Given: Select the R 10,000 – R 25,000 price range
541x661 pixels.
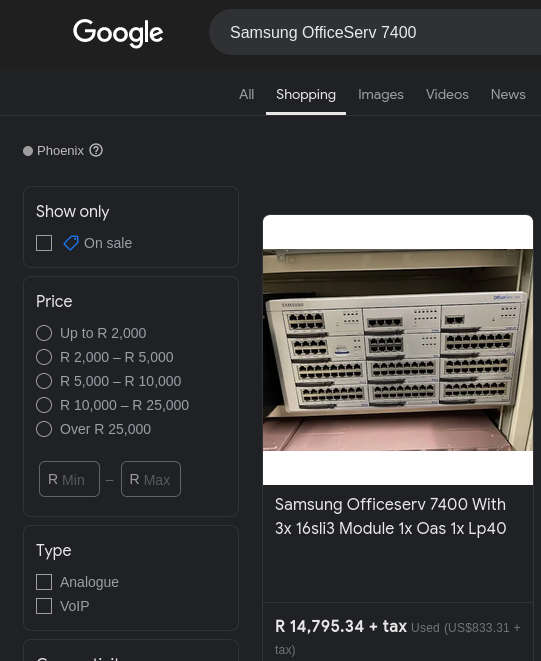Looking at the screenshot, I should 44,405.
